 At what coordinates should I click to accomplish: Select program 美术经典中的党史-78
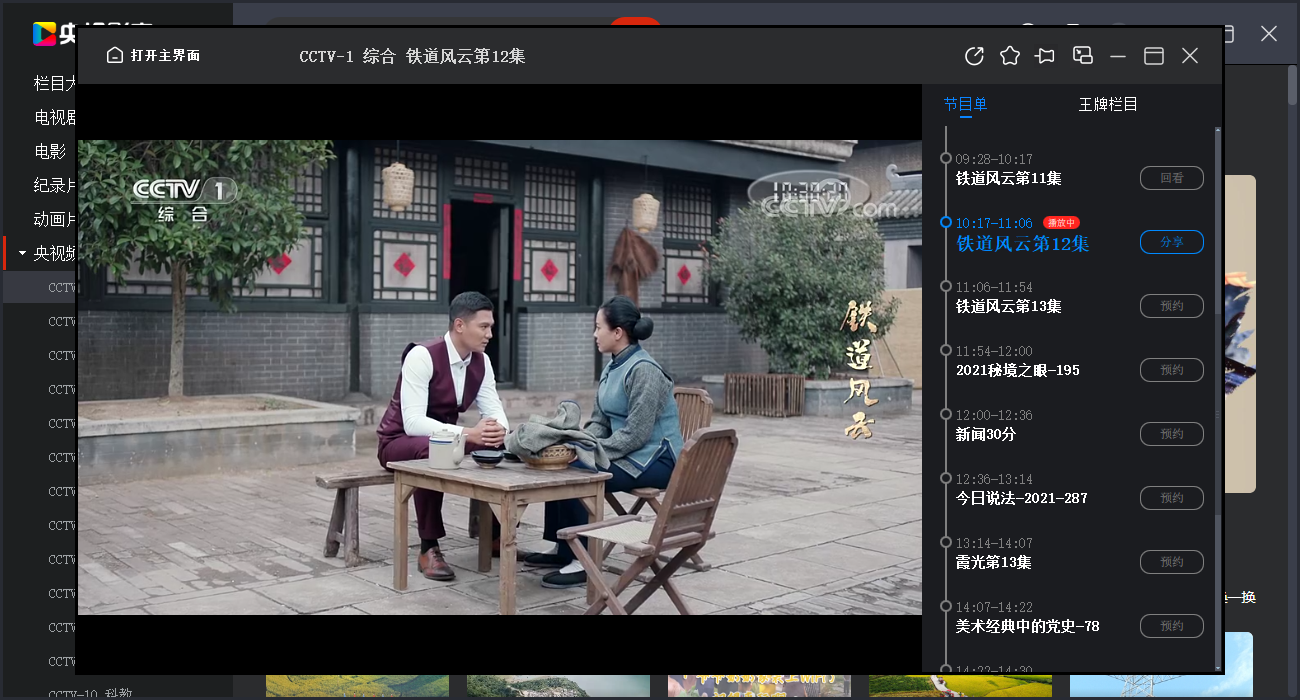click(x=1028, y=627)
